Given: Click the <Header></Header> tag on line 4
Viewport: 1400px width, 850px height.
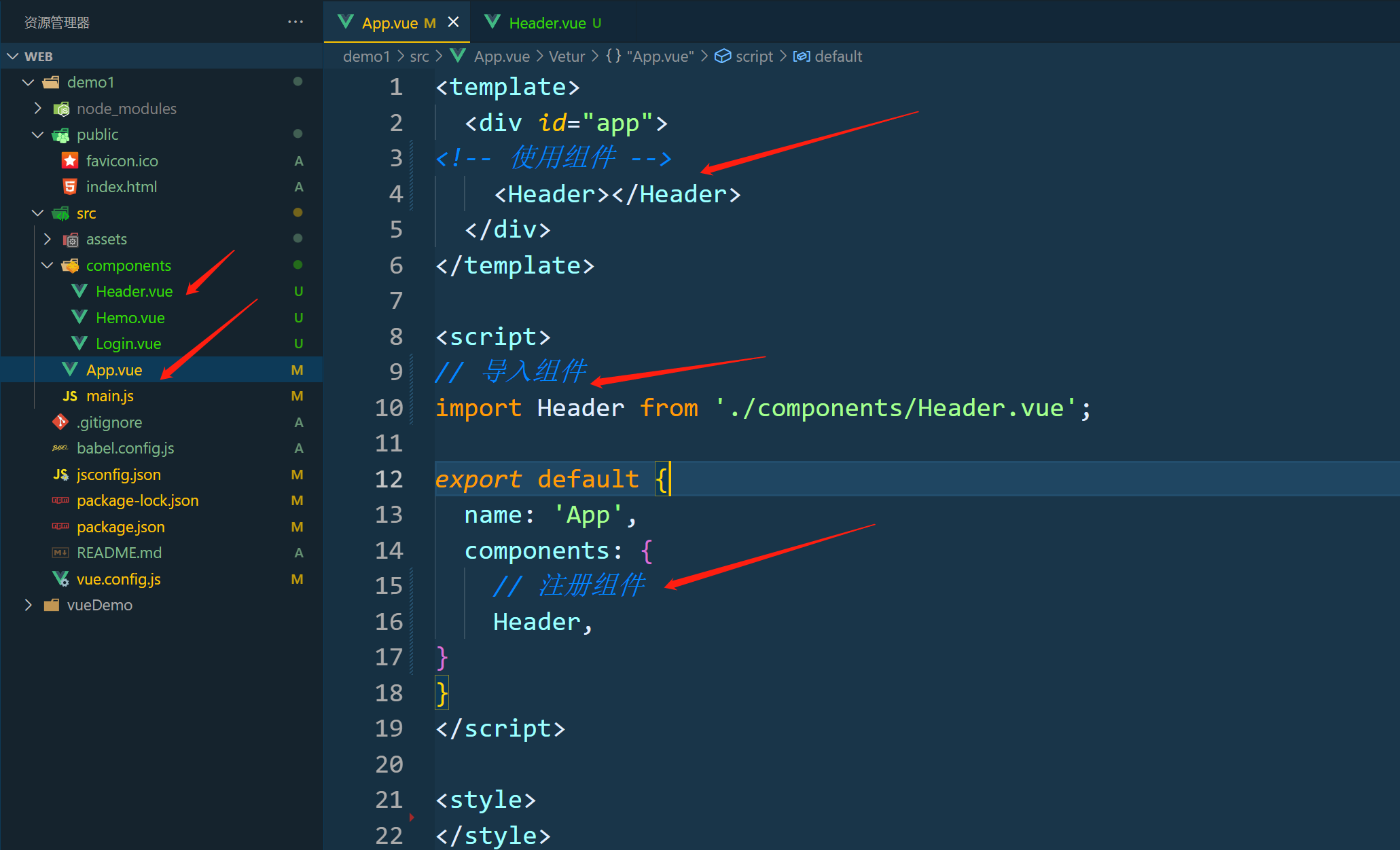Looking at the screenshot, I should pos(617,194).
